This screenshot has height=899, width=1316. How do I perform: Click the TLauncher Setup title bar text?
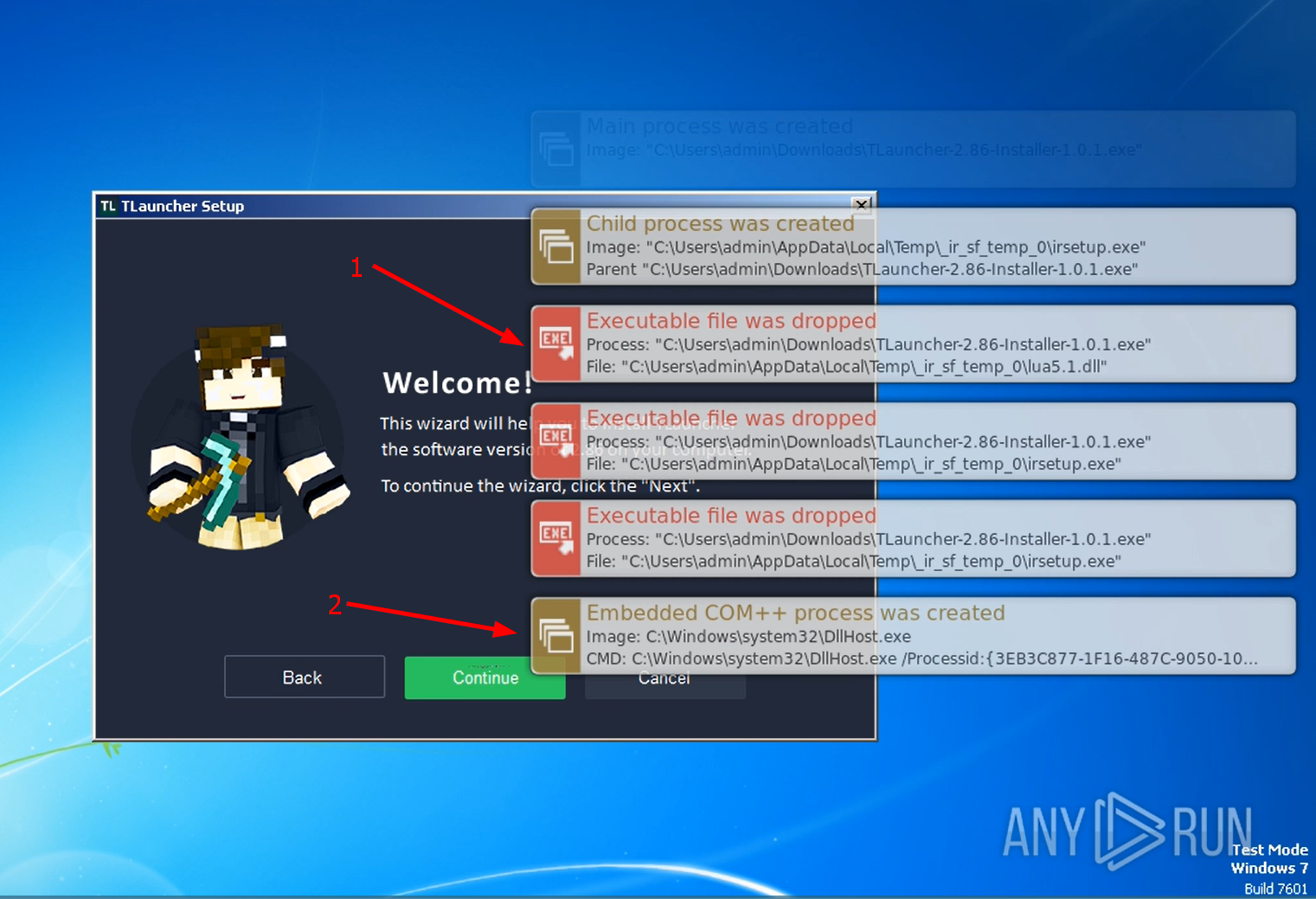click(x=183, y=206)
